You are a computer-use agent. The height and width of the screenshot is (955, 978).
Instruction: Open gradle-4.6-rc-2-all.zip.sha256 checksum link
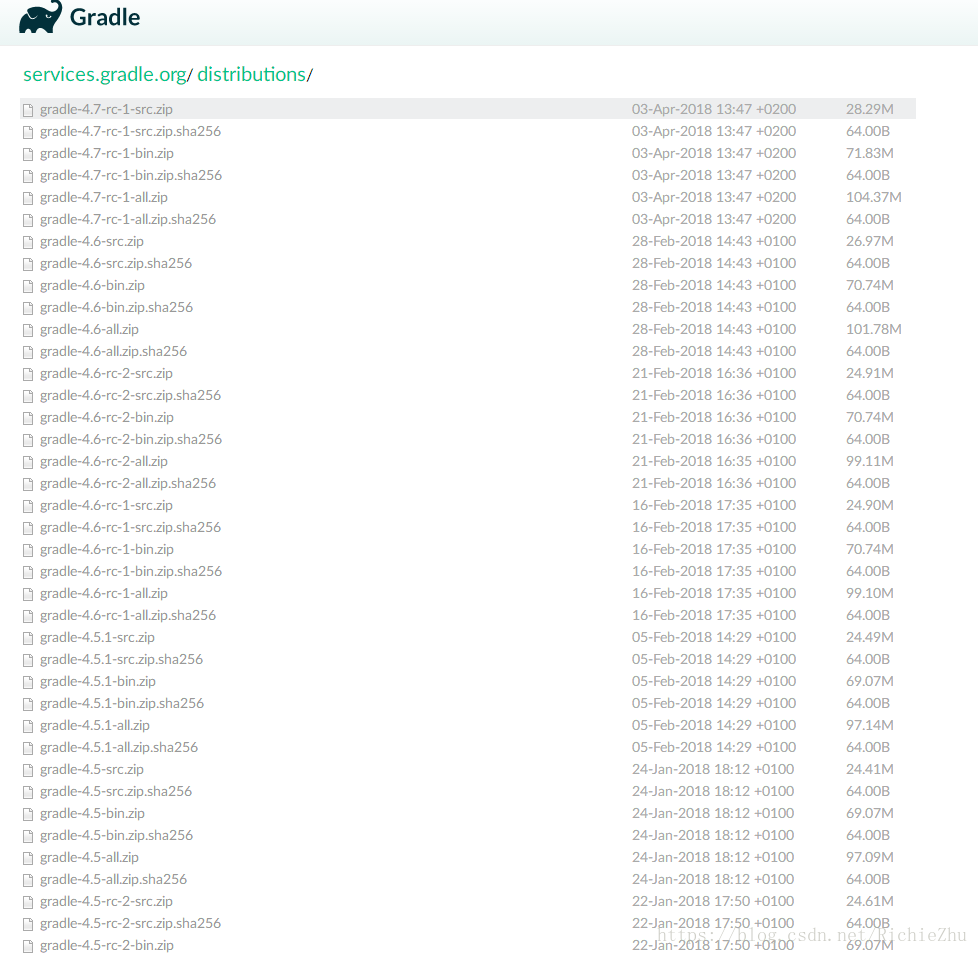coord(128,483)
